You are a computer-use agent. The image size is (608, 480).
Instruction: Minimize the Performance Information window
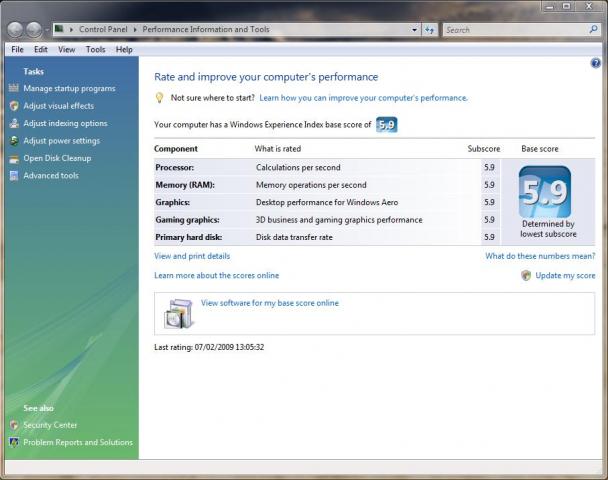pos(550,5)
